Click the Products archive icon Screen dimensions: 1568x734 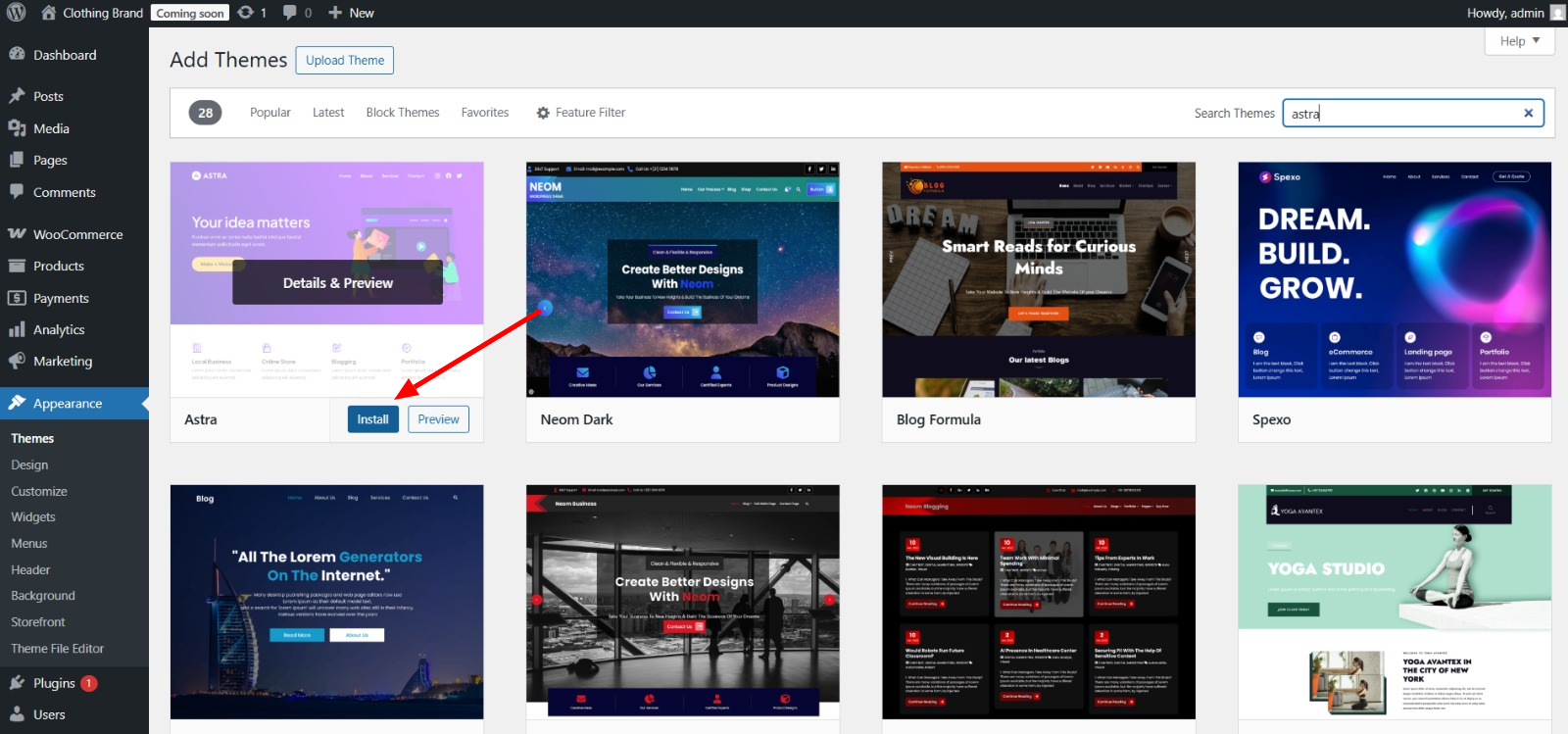pos(17,266)
